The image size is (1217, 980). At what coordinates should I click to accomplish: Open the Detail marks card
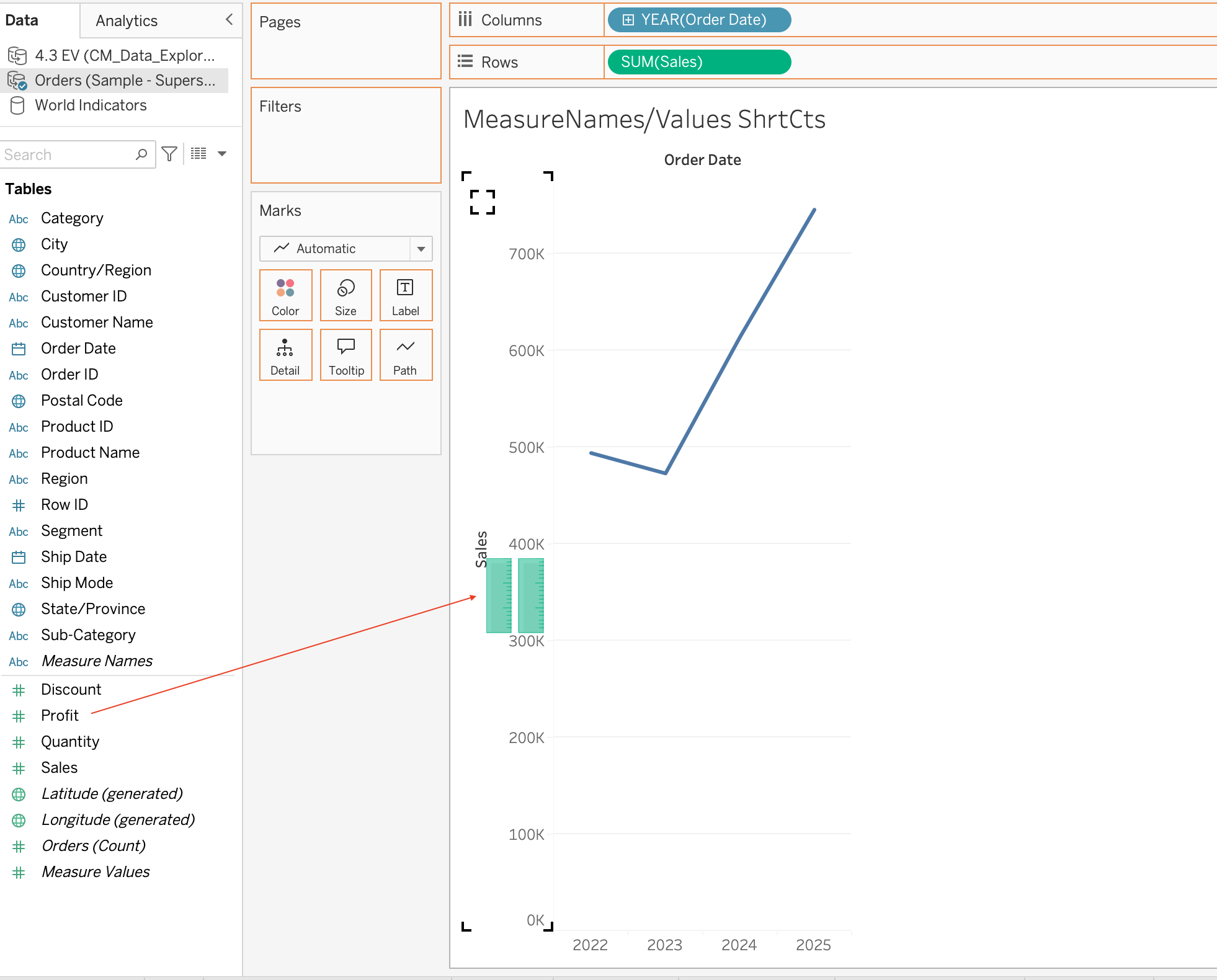pos(285,355)
